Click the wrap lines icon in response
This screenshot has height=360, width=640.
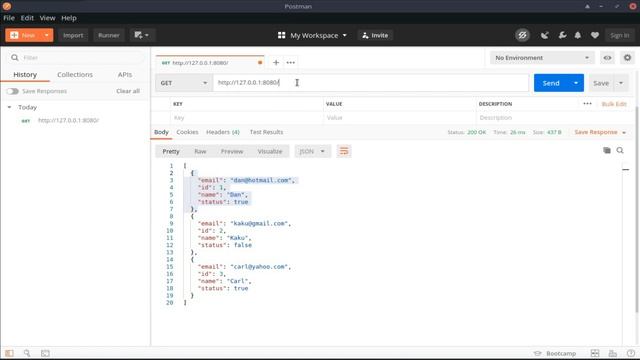344,151
